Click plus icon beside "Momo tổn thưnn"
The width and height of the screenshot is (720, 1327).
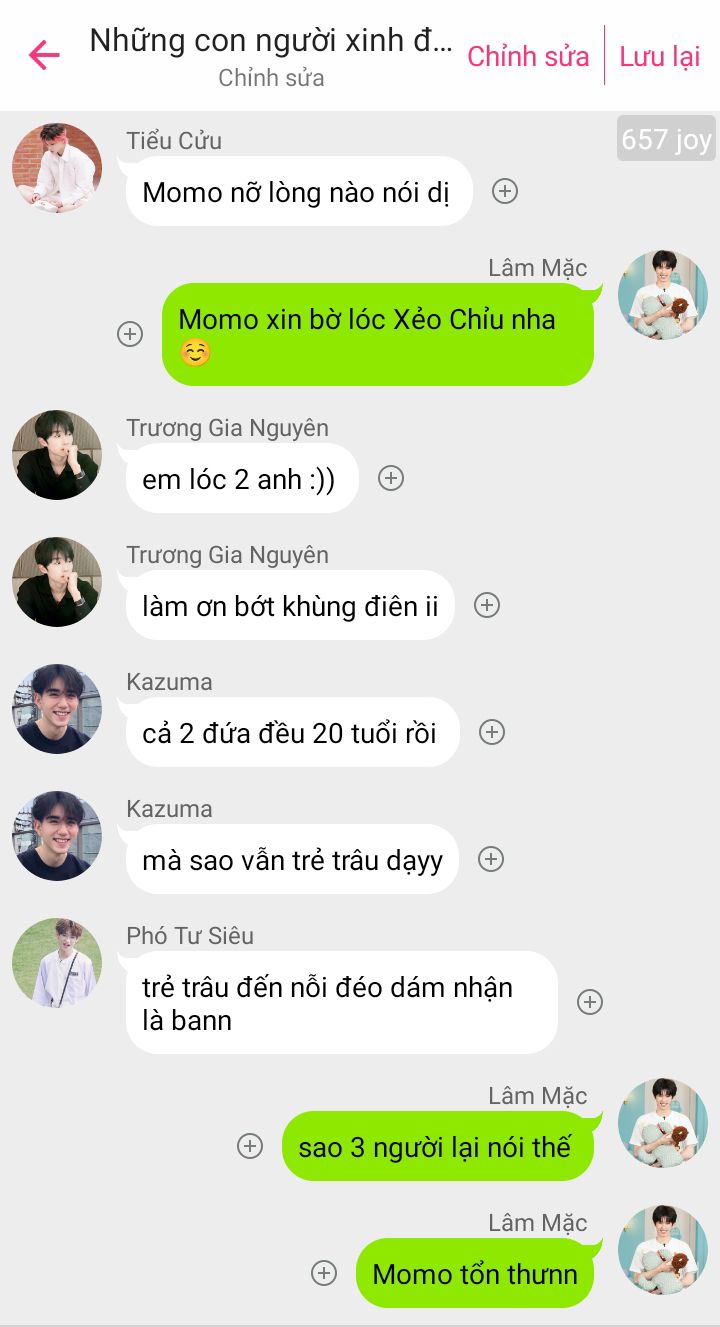click(x=324, y=1273)
